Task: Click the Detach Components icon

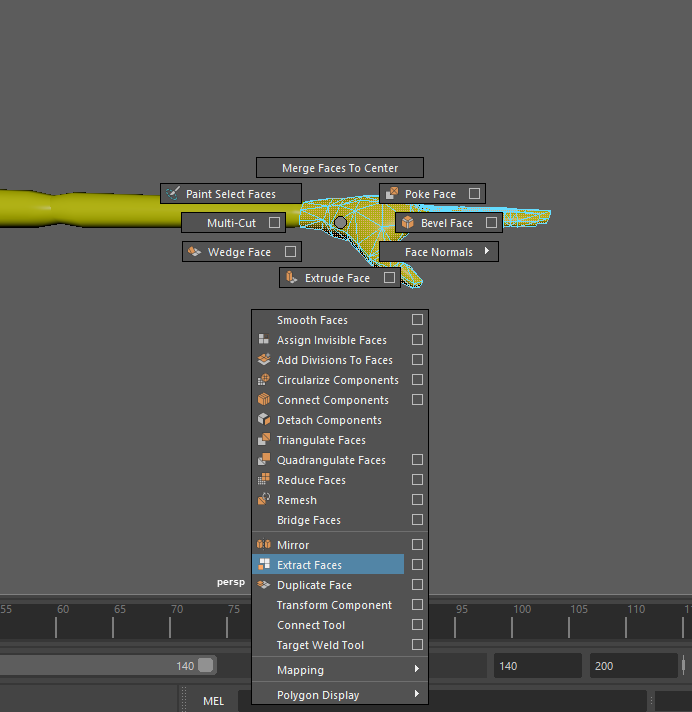Action: [x=264, y=419]
